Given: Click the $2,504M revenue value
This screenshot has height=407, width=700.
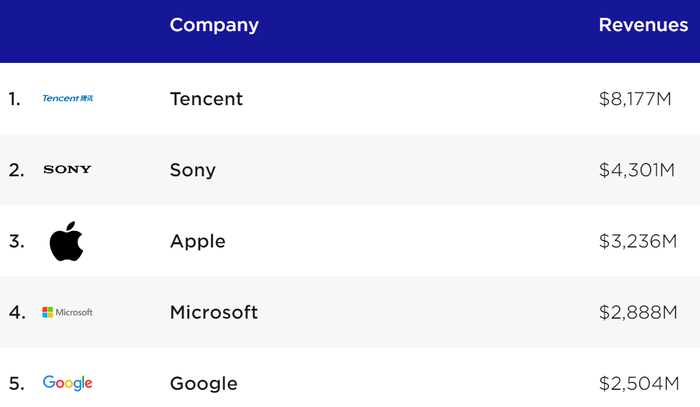Looking at the screenshot, I should point(639,383).
